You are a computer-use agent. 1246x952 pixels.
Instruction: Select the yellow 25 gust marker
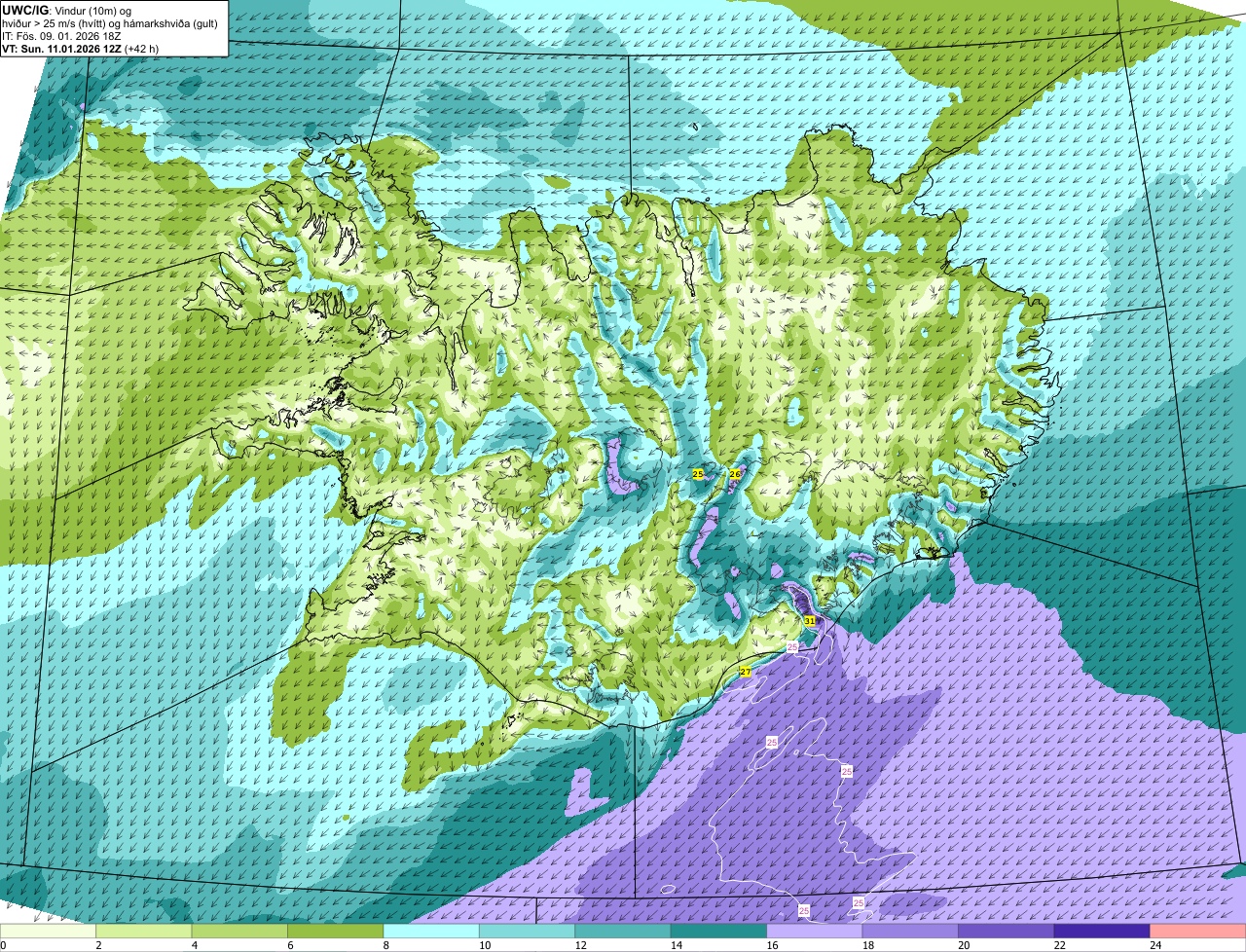tap(698, 474)
